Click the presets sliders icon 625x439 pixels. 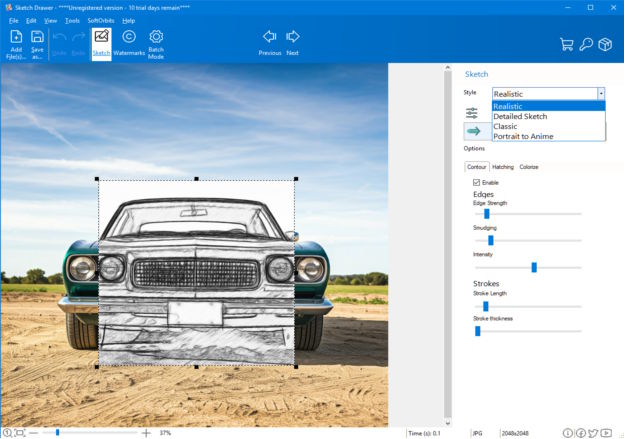pos(472,113)
